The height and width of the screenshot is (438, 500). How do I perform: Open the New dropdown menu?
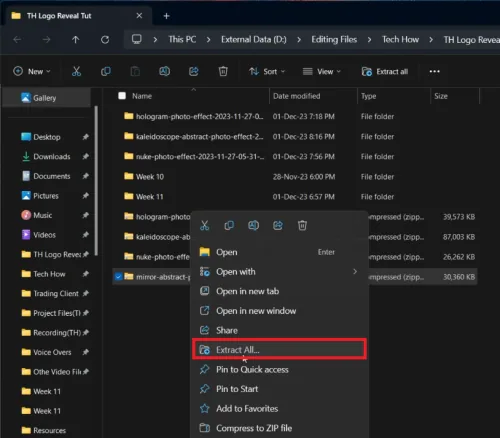(x=32, y=71)
